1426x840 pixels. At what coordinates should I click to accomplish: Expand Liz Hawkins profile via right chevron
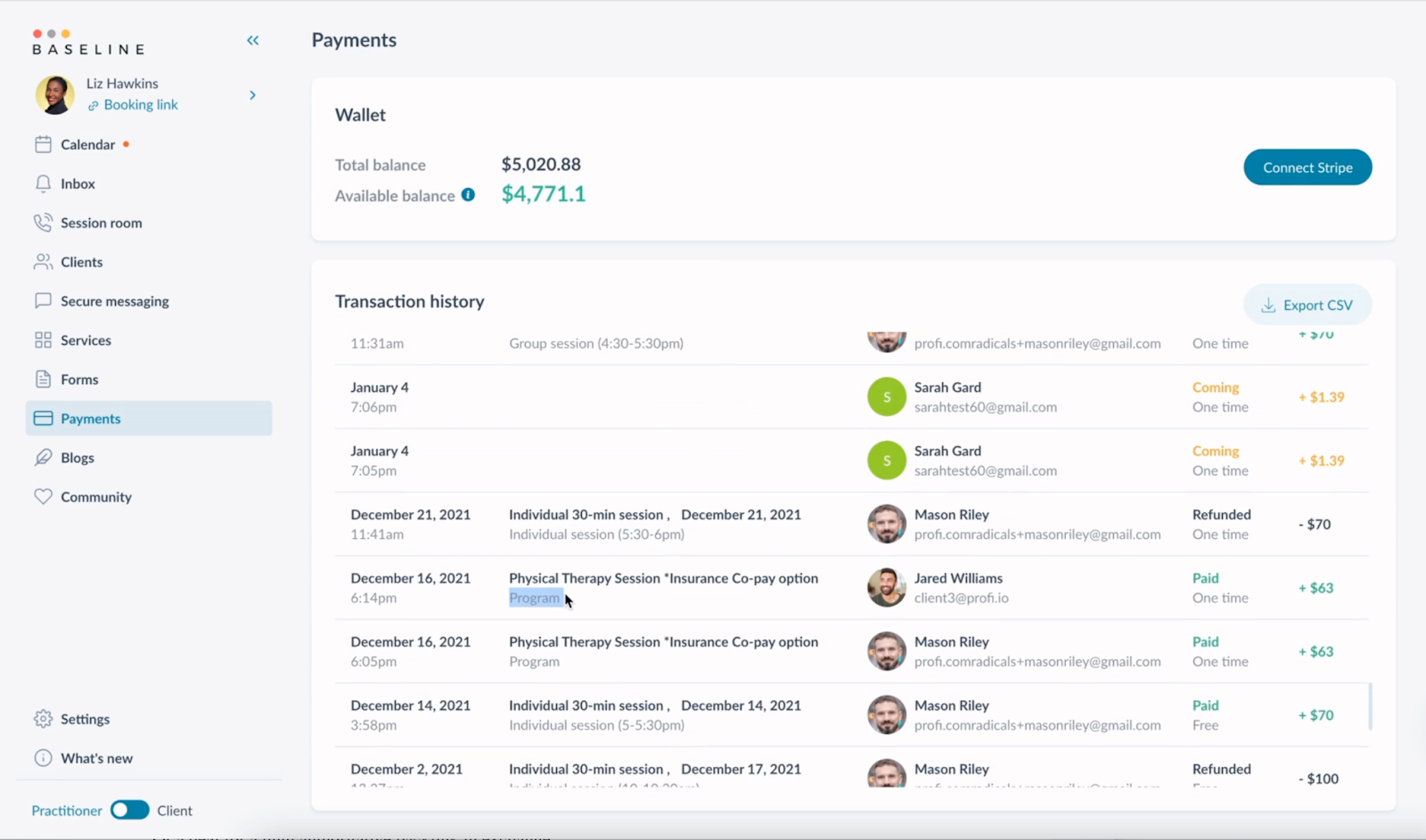click(252, 94)
